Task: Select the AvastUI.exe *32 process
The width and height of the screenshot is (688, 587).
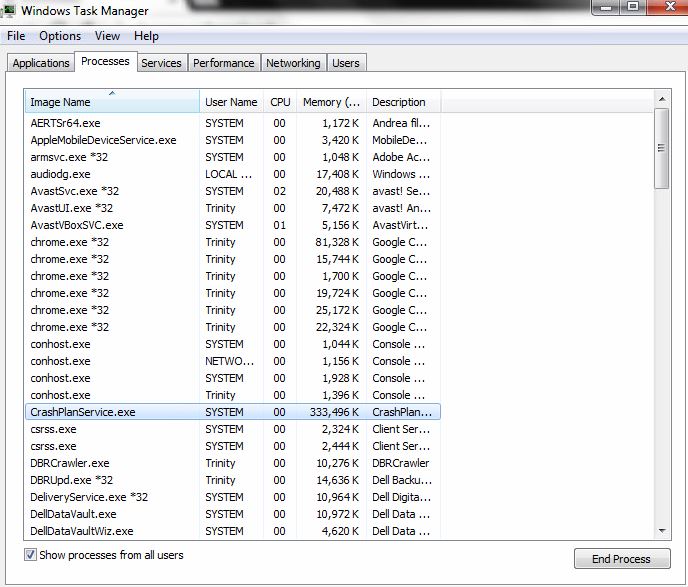Action: coord(233,208)
